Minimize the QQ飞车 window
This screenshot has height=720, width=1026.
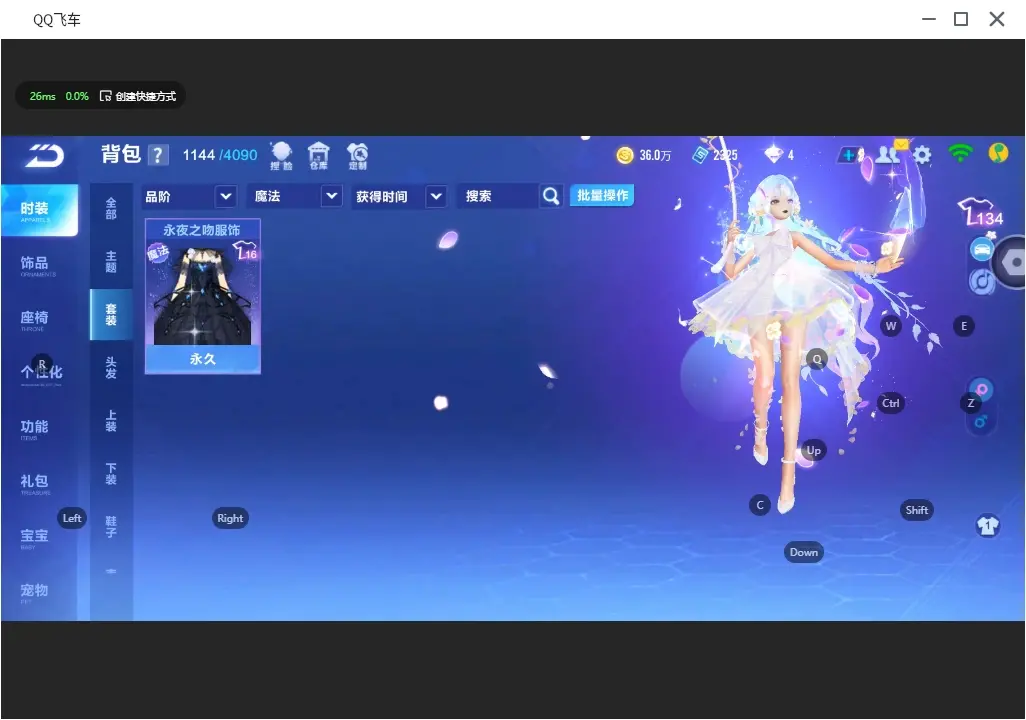[x=929, y=19]
